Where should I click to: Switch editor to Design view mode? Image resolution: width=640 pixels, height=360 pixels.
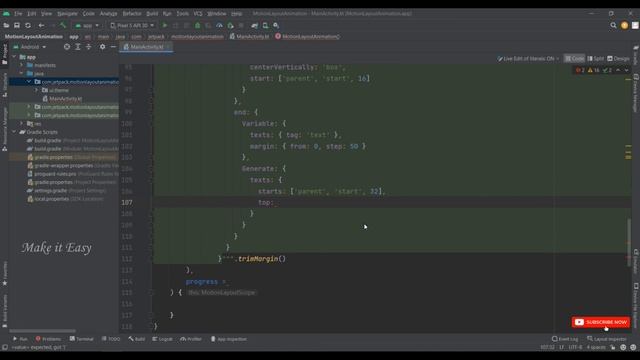618,59
